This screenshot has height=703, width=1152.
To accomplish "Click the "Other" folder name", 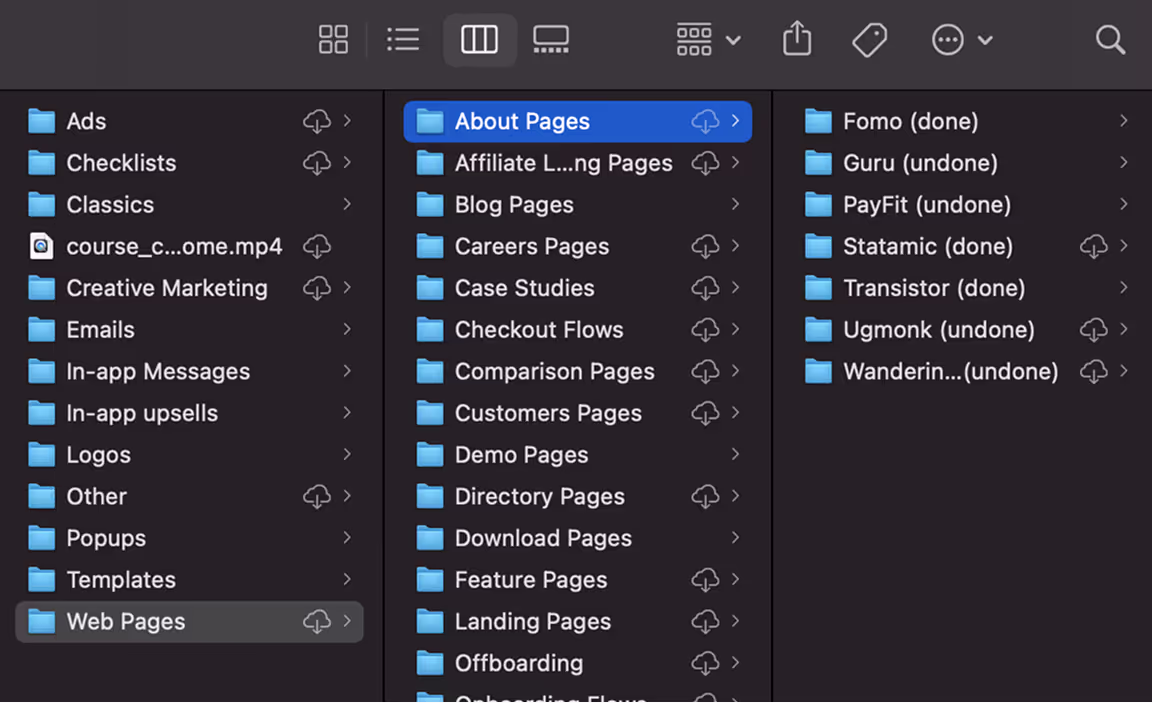I will pyautogui.click(x=96, y=497).
